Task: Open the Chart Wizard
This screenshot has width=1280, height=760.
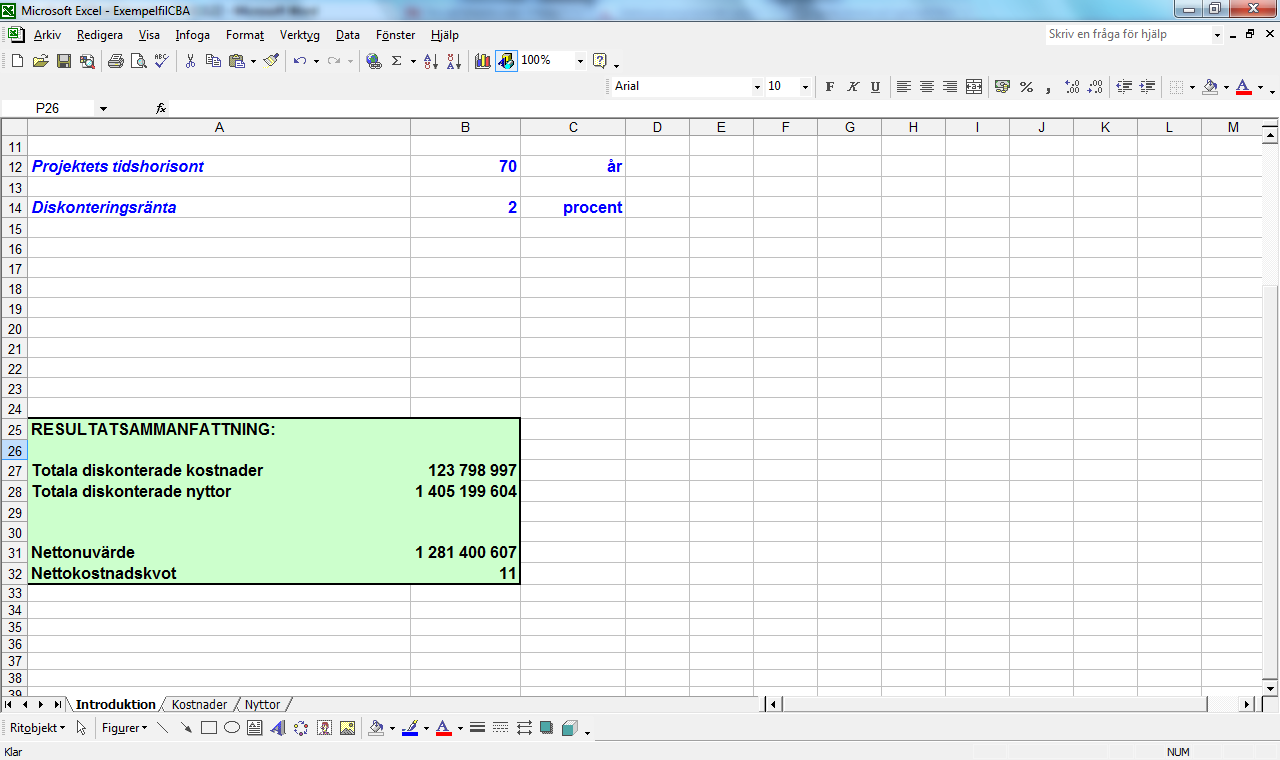Action: (x=483, y=61)
